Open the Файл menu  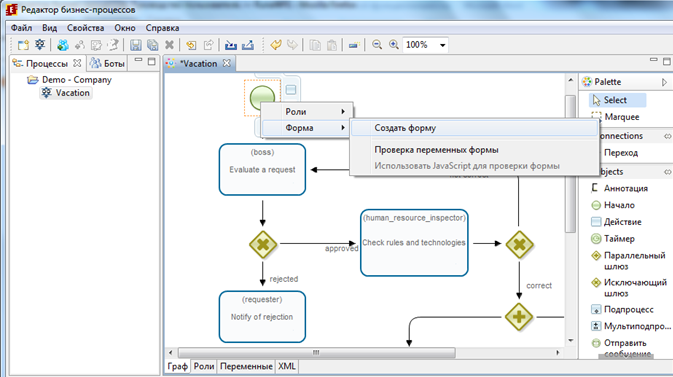(x=21, y=28)
